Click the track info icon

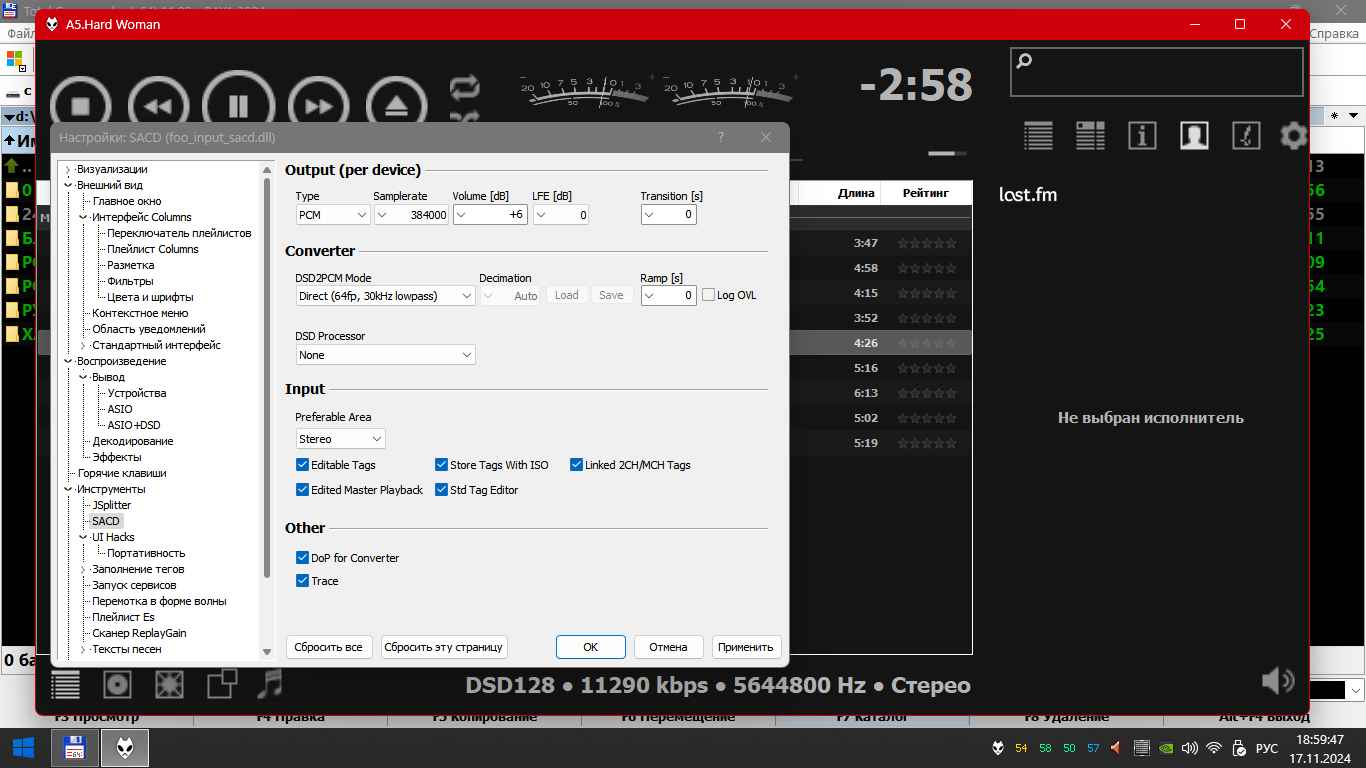pyautogui.click(x=1142, y=136)
